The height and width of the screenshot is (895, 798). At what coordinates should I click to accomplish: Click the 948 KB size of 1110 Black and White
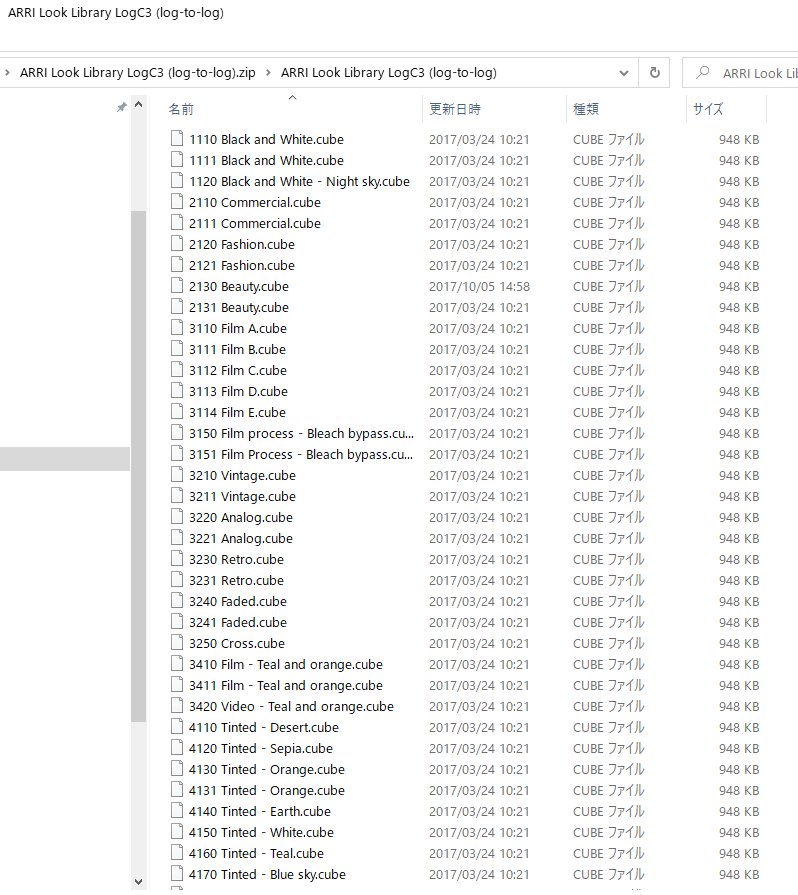pyautogui.click(x=739, y=139)
